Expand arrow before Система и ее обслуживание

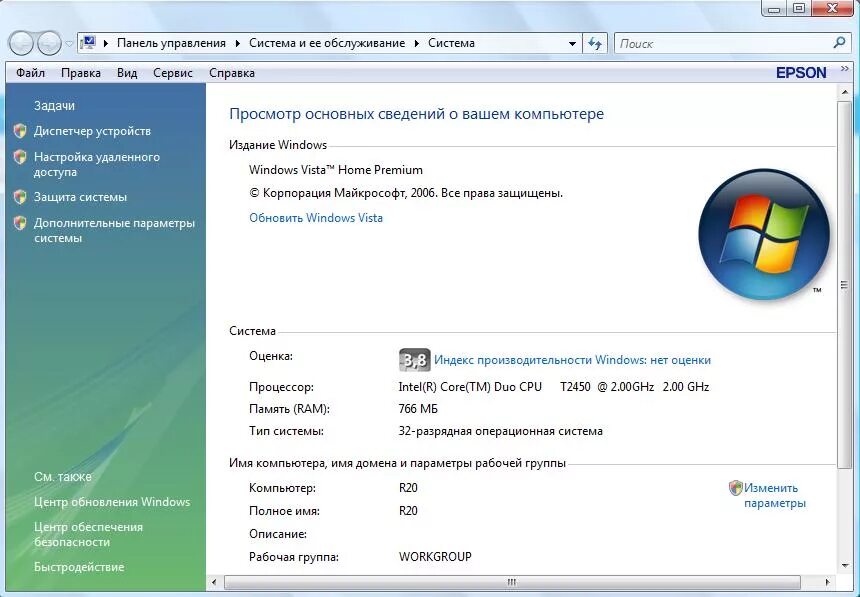[237, 43]
